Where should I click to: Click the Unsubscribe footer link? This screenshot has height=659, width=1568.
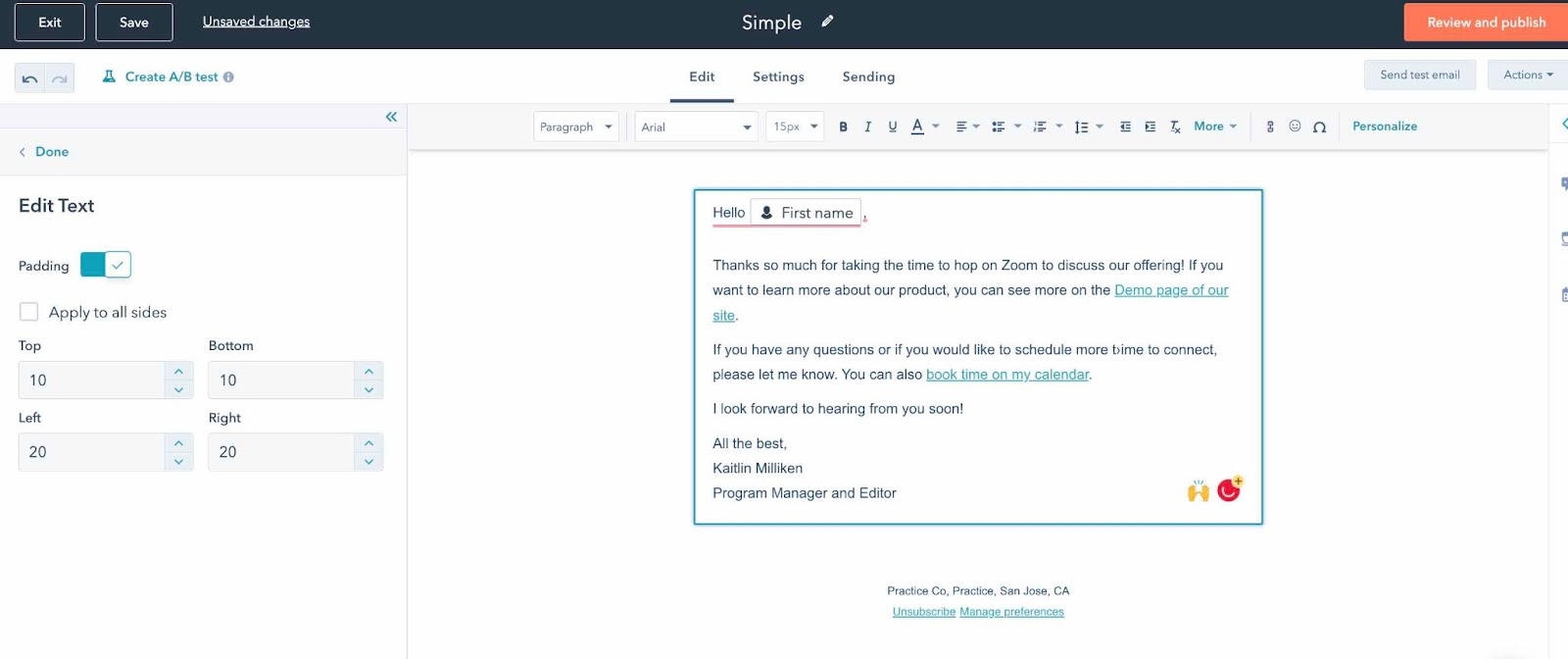point(924,612)
